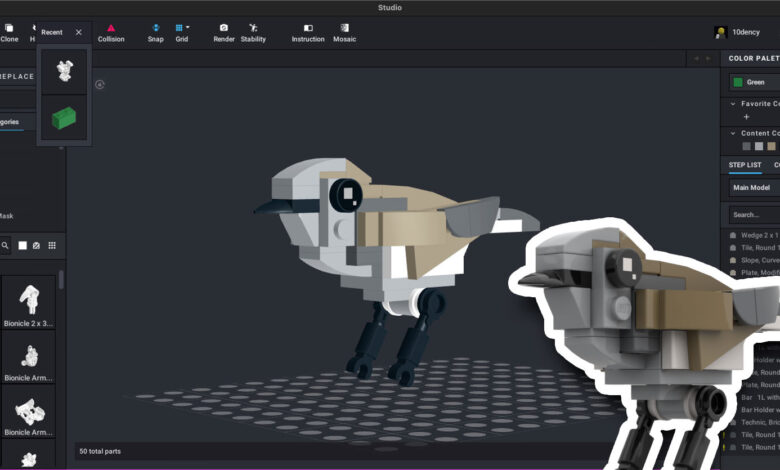
Task: Click the Clone tool icon
Action: 9,28
